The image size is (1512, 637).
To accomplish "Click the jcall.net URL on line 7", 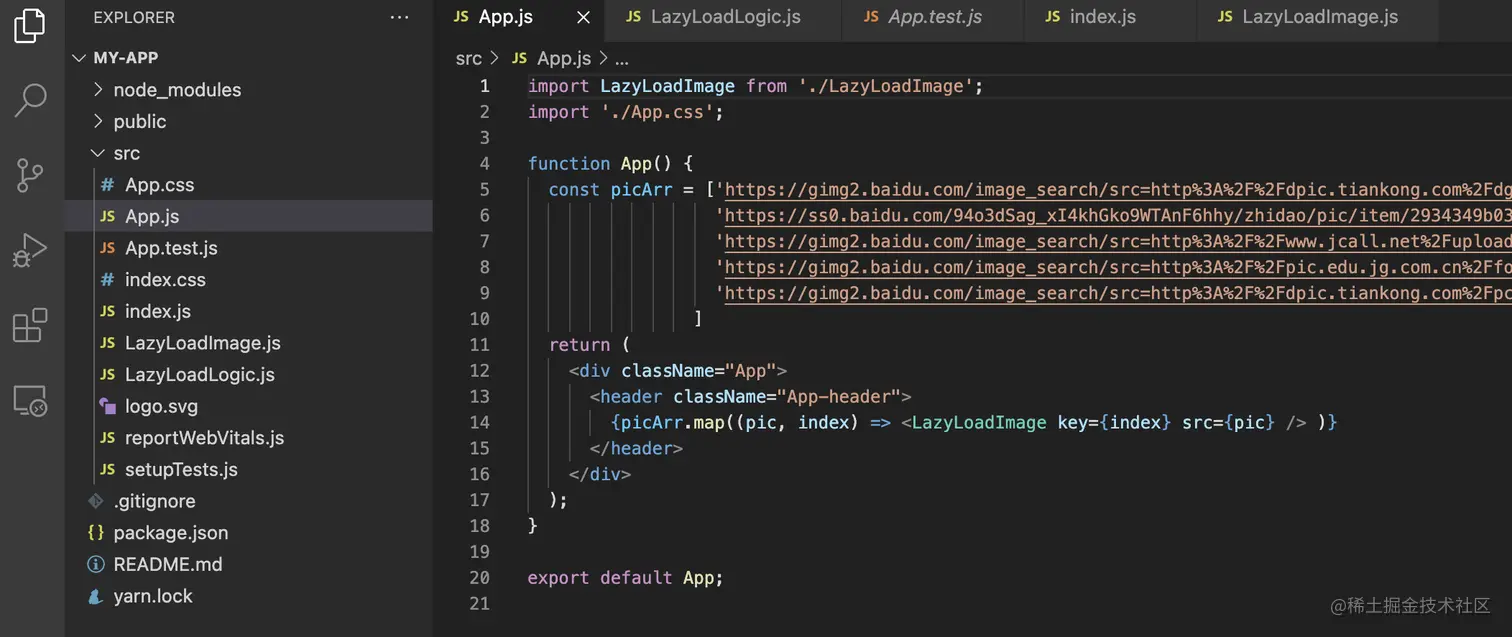I will click(x=1118, y=241).
